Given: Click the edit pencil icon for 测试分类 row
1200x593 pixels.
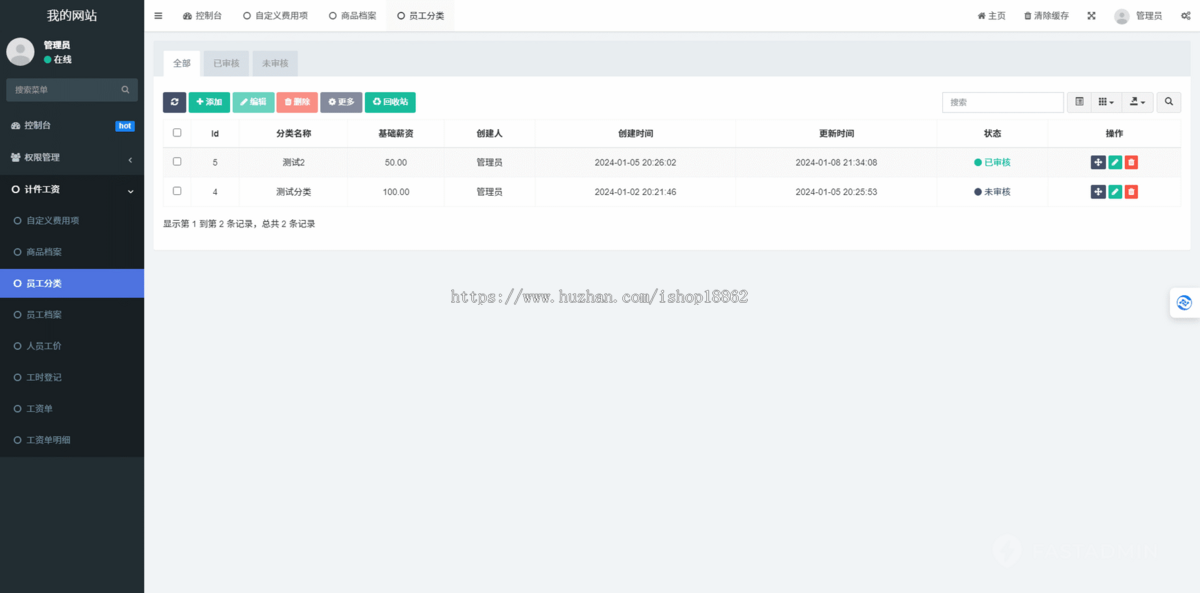Looking at the screenshot, I should coord(1115,191).
